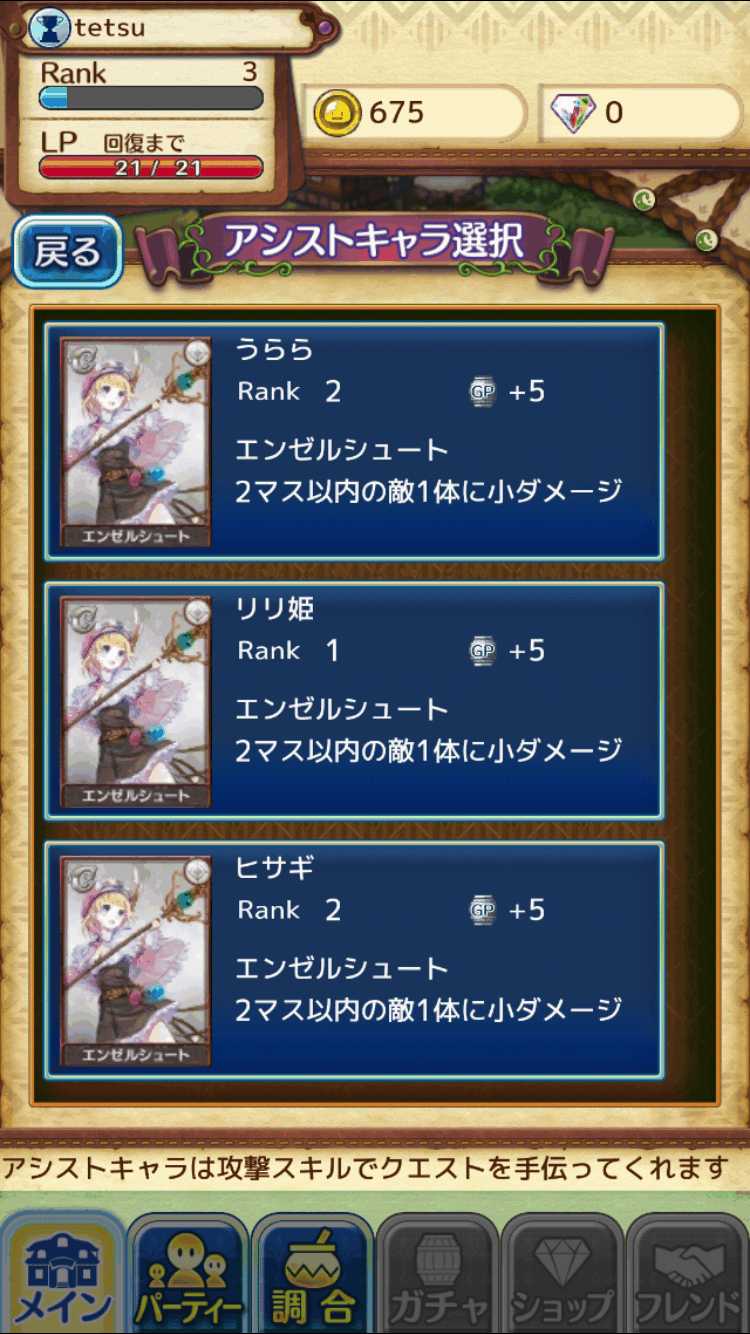Tap リリ姫's character card thumbnail
The image size is (750, 1334).
tap(135, 702)
